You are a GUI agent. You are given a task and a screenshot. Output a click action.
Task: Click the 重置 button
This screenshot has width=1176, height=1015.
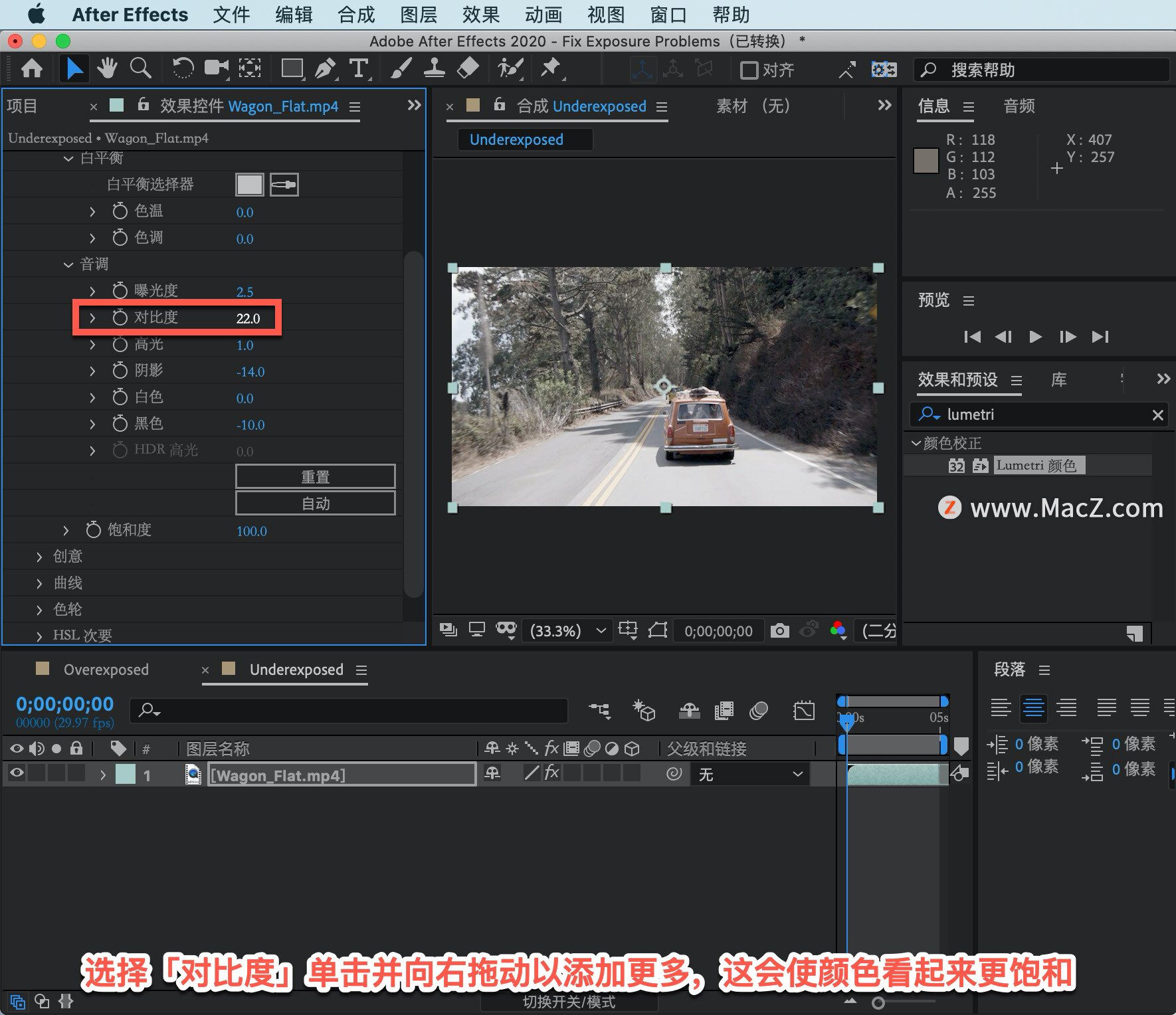click(x=316, y=477)
